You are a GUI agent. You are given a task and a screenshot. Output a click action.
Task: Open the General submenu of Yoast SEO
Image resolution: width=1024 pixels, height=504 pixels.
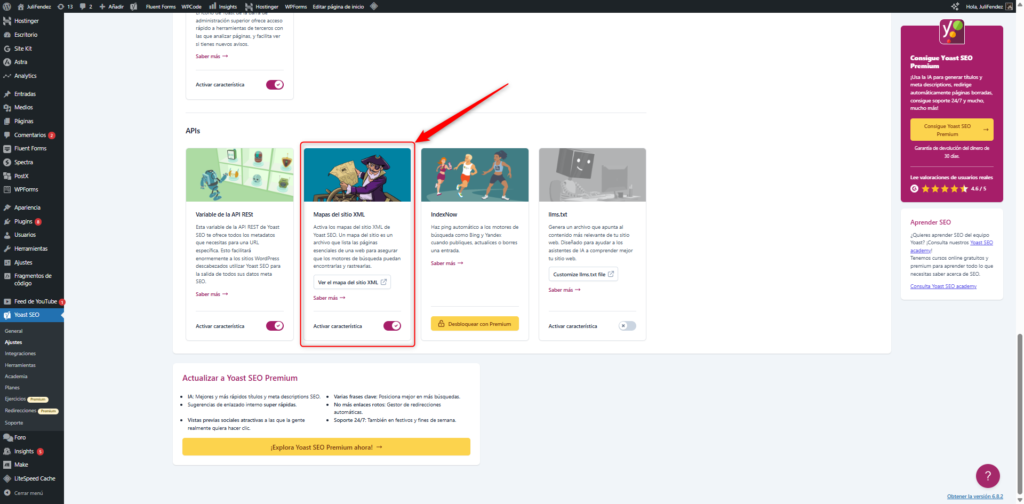point(14,331)
